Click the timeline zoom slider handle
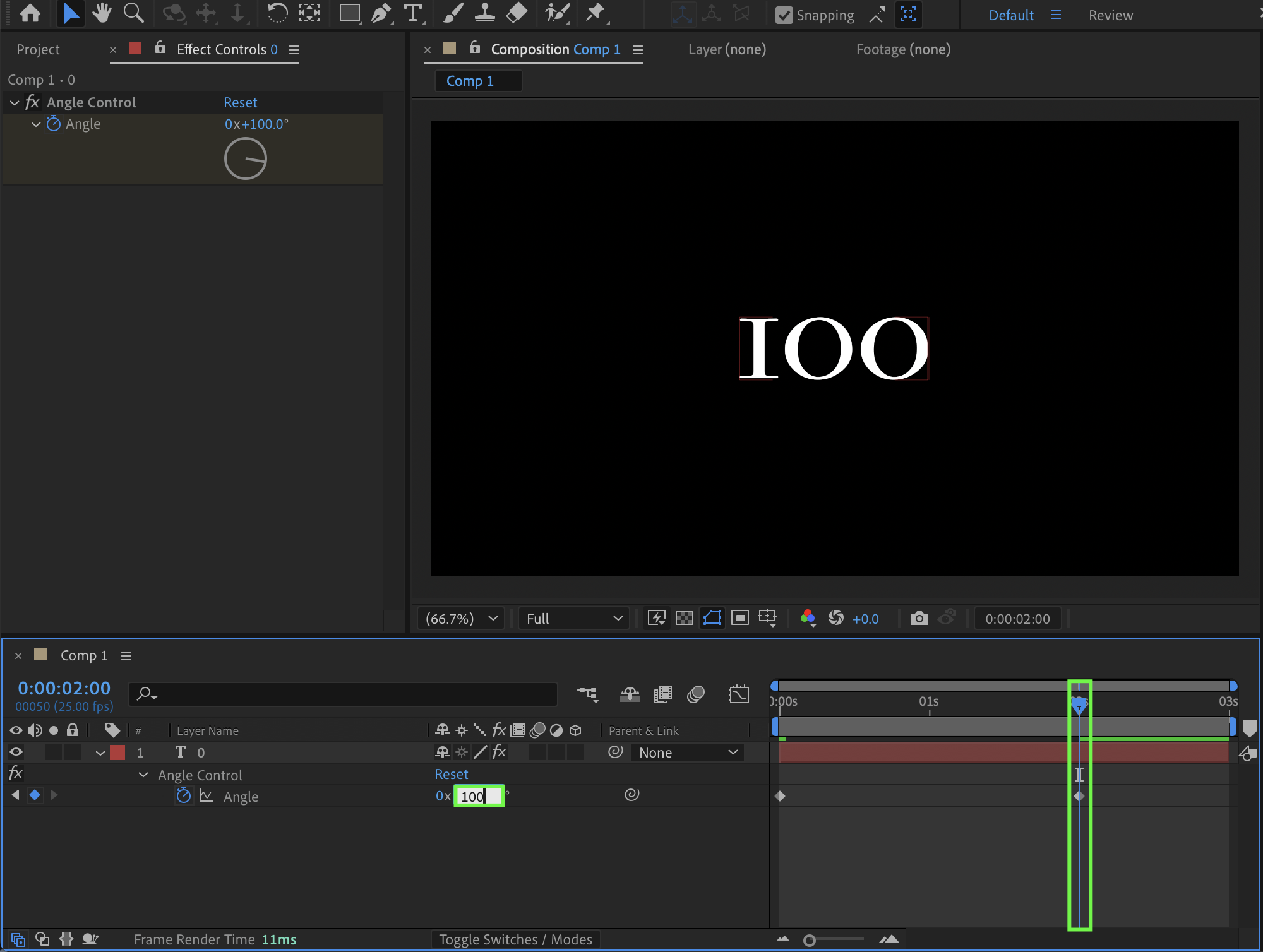 pyautogui.click(x=809, y=941)
